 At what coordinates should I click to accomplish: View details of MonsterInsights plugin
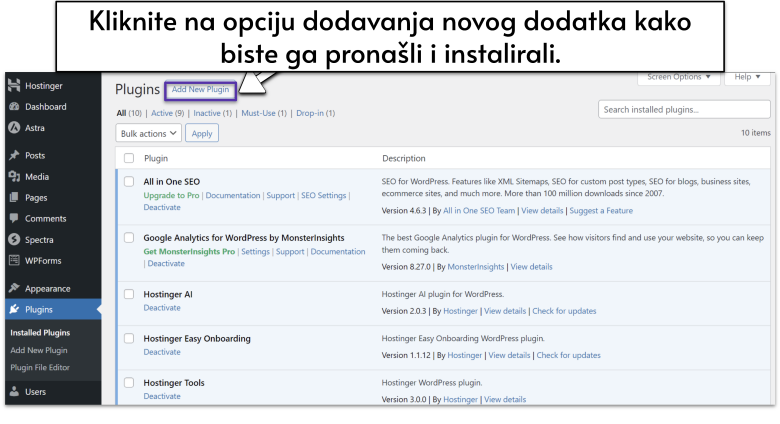point(531,267)
